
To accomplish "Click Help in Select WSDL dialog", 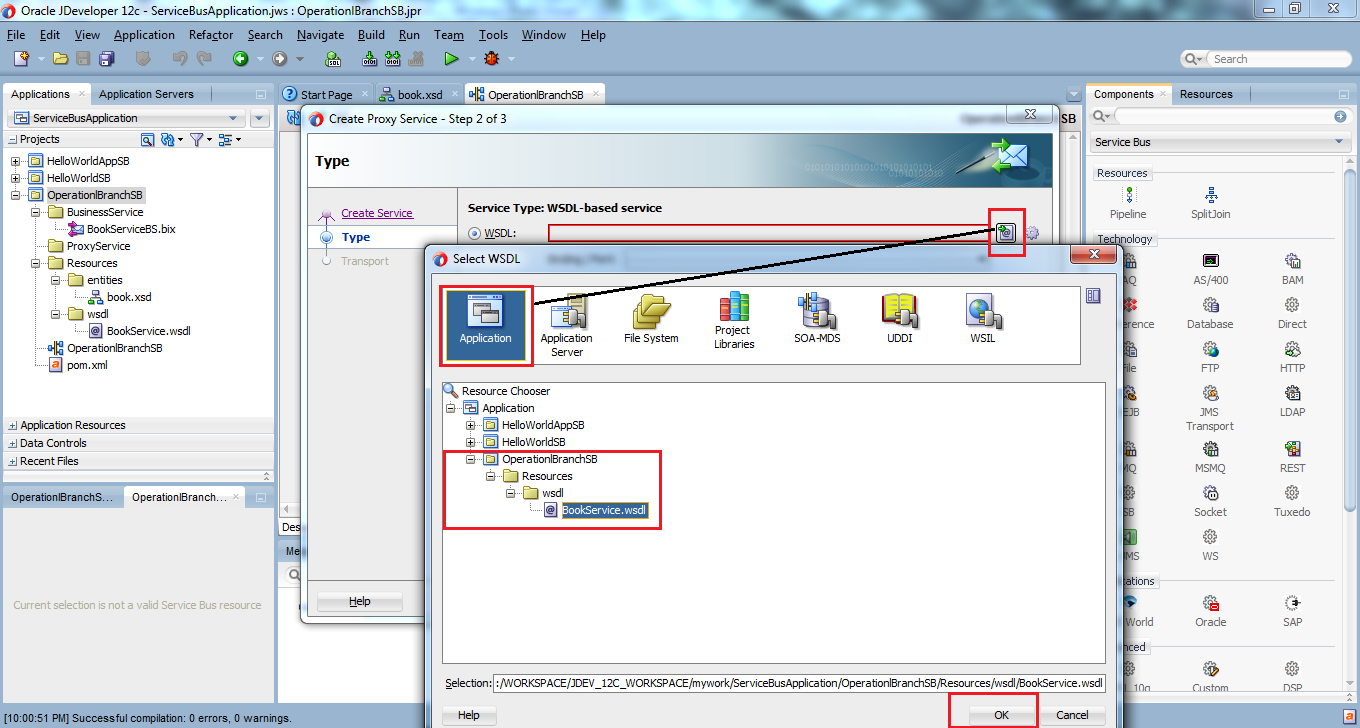I will tap(469, 715).
